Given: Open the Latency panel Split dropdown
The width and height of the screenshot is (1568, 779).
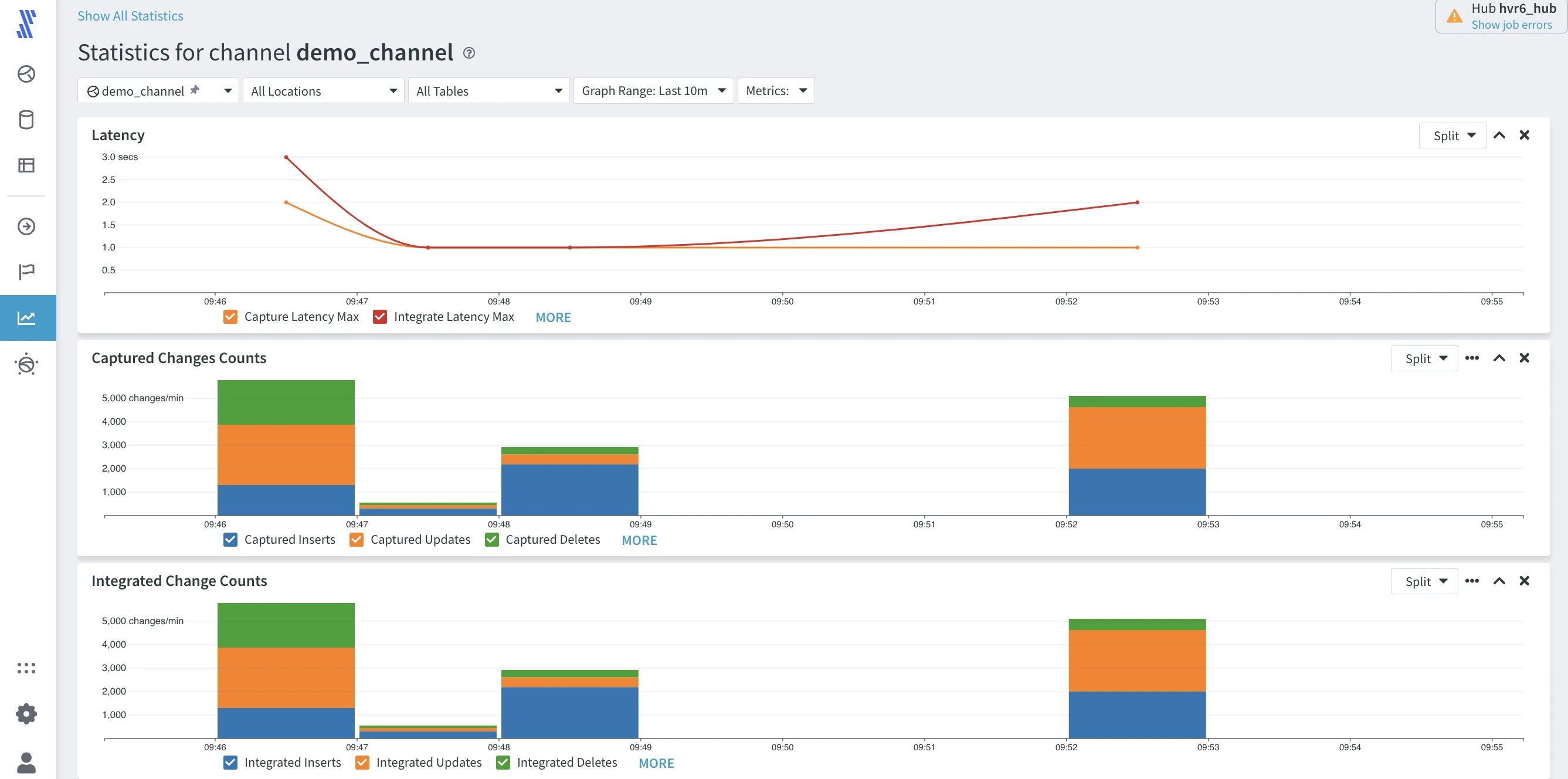Looking at the screenshot, I should coord(1452,136).
